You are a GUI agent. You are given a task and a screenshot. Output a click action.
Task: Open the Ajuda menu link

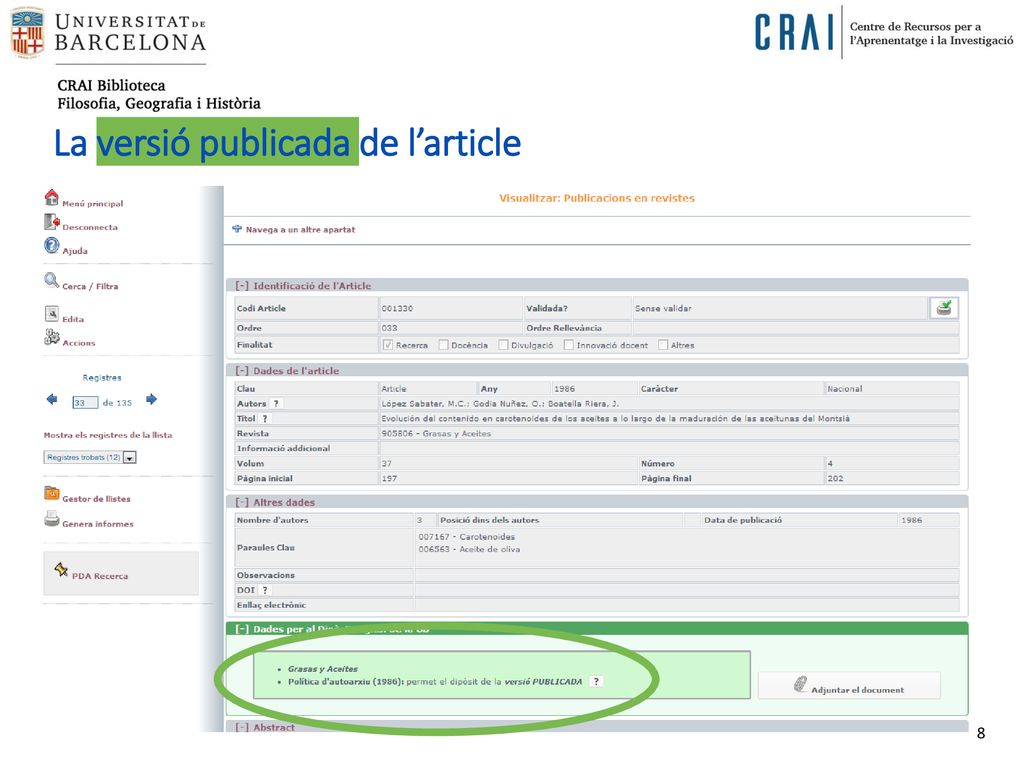pyautogui.click(x=75, y=251)
